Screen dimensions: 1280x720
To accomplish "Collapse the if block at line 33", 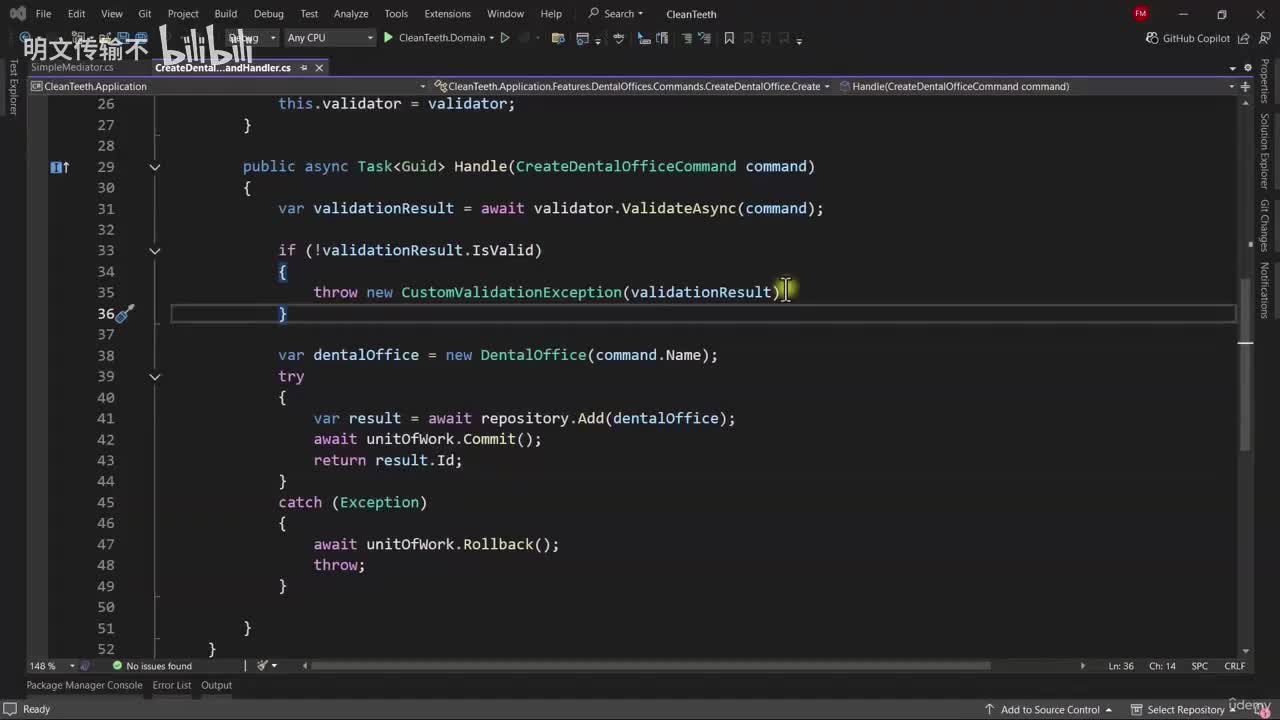I will pyautogui.click(x=155, y=251).
